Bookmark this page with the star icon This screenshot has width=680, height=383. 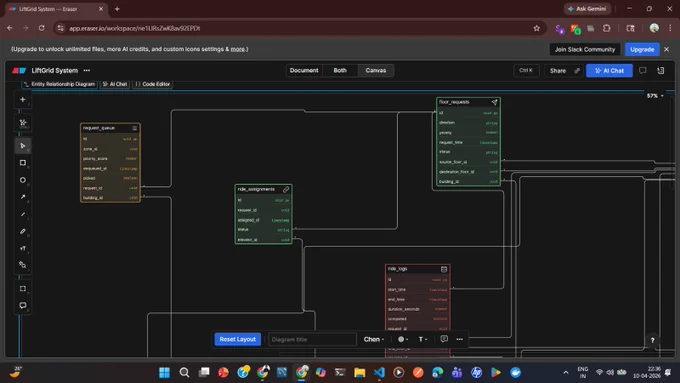pyautogui.click(x=536, y=28)
